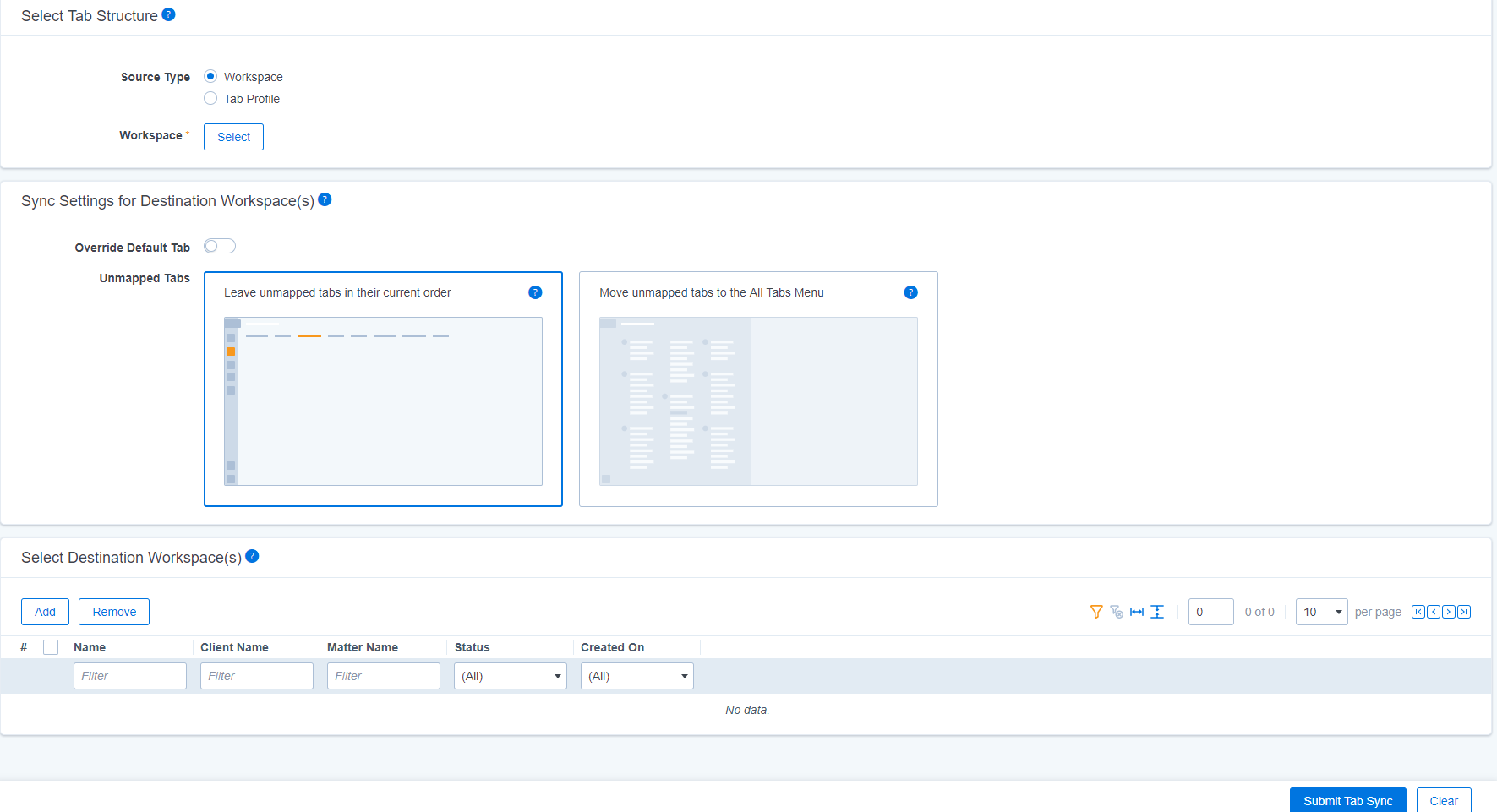This screenshot has width=1497, height=812.
Task: Click the Clear button
Action: pos(1444,800)
